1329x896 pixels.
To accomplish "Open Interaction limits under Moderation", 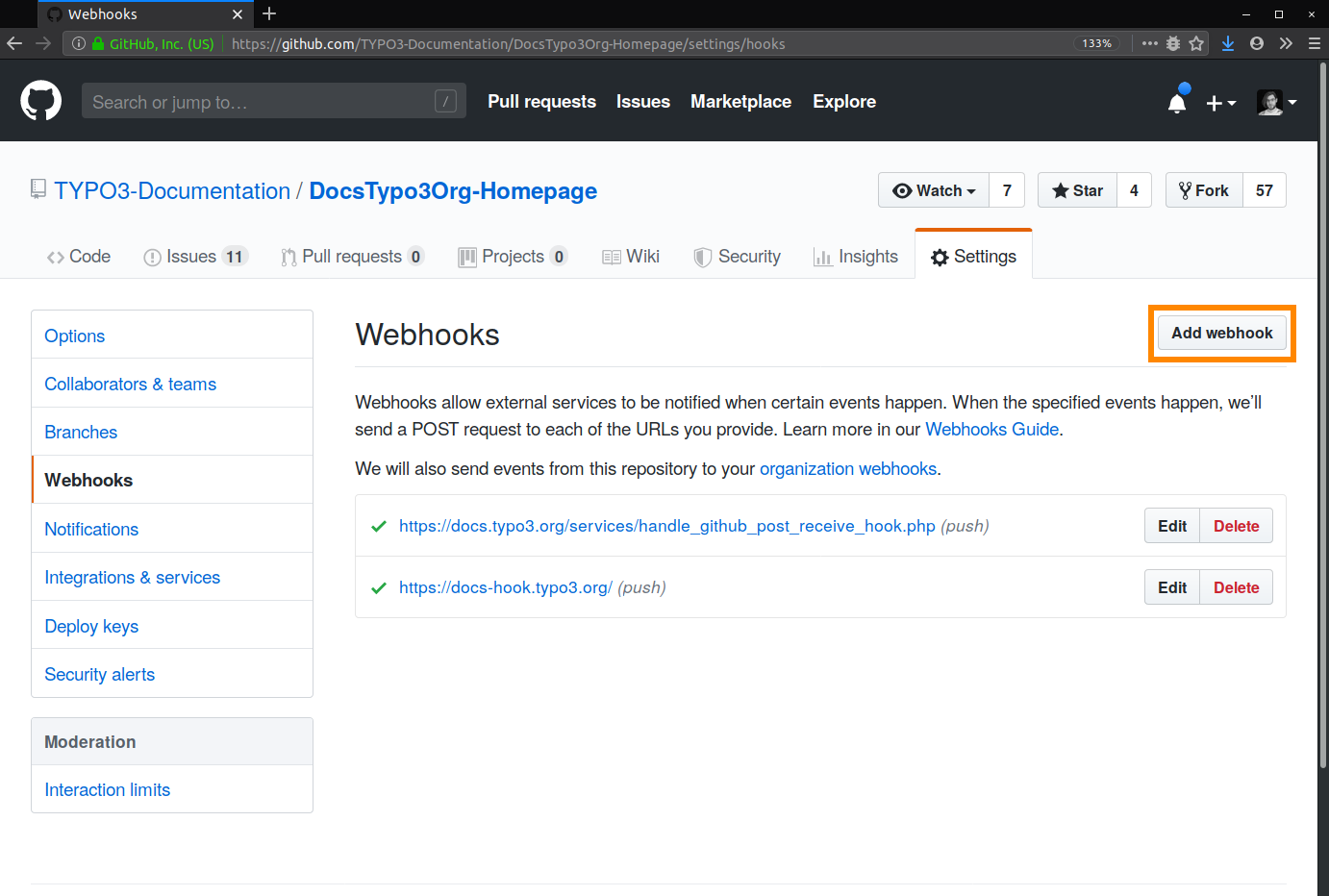I will tap(172, 789).
